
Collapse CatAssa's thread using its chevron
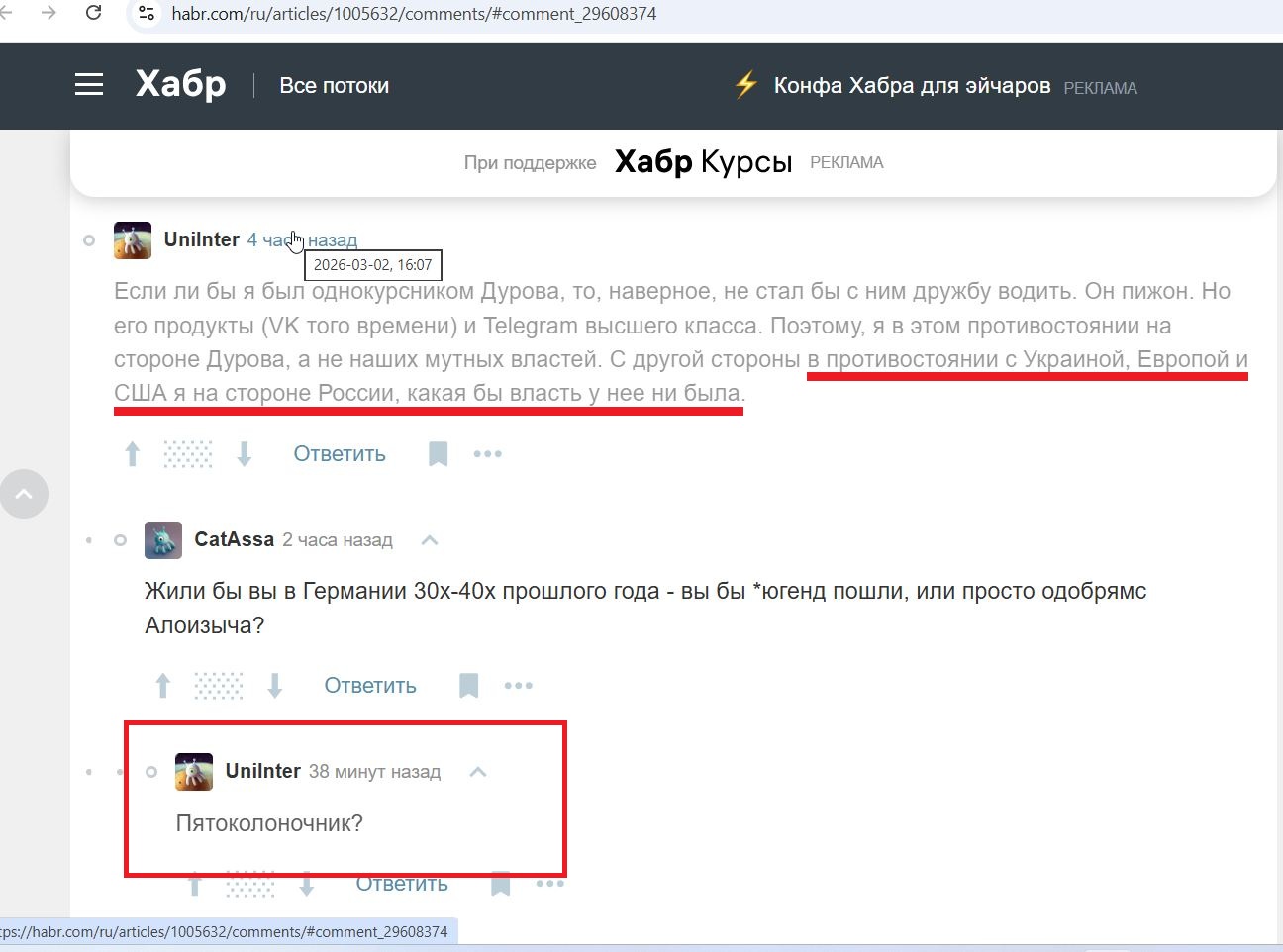430,539
